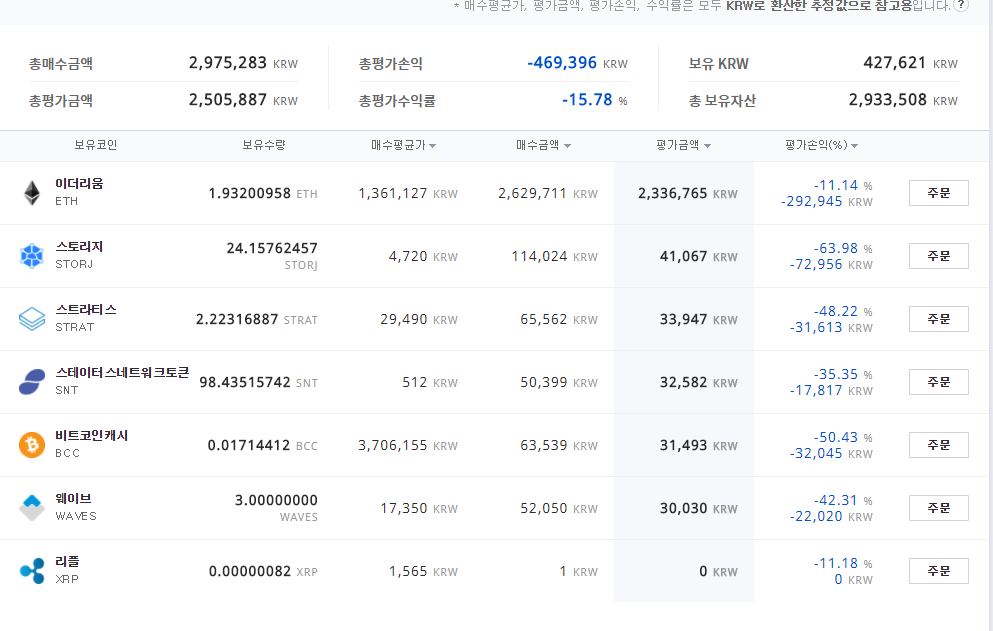
Task: Open the question mark help icon
Action: tap(961, 5)
